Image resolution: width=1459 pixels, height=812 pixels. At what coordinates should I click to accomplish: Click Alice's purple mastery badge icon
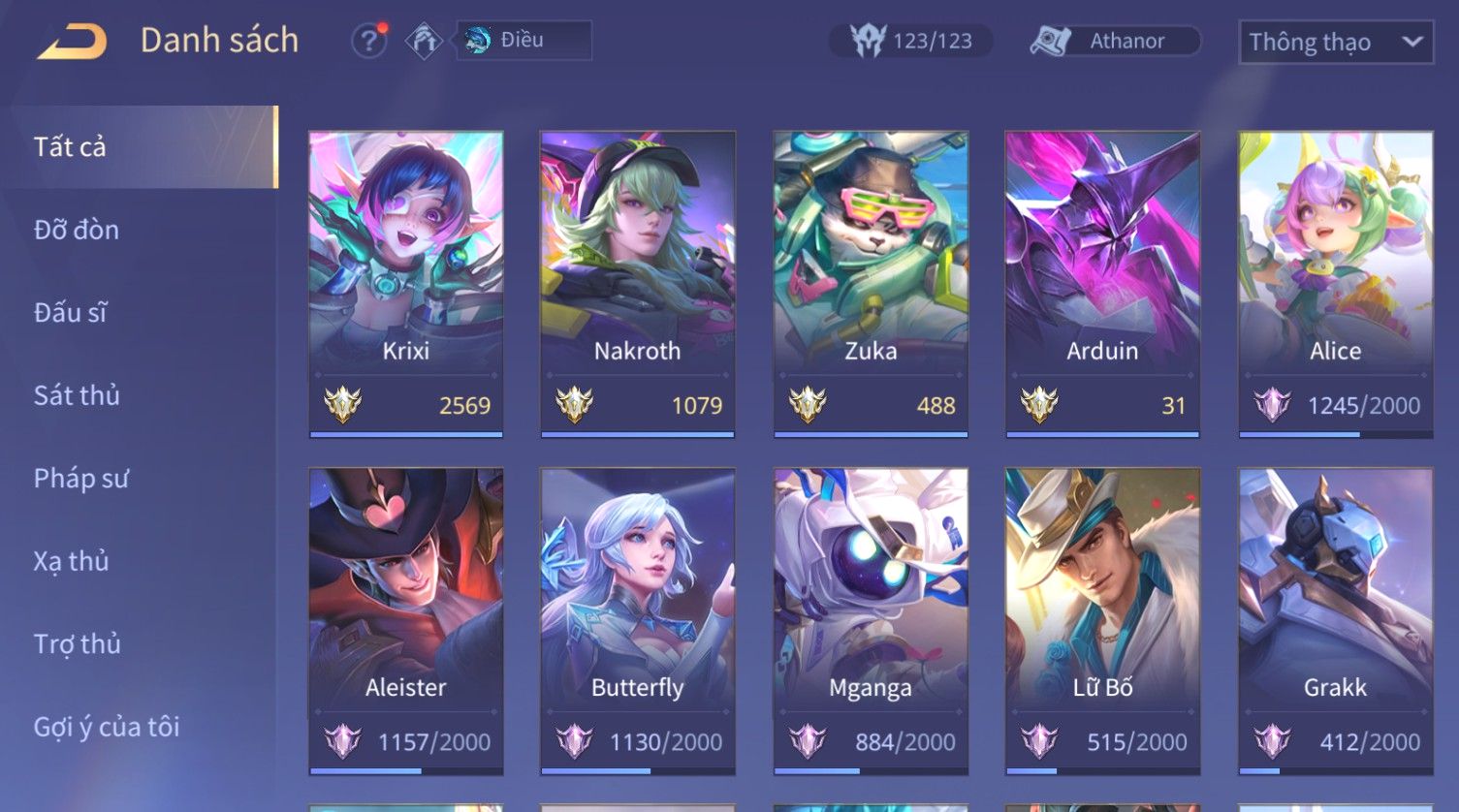coord(1272,405)
